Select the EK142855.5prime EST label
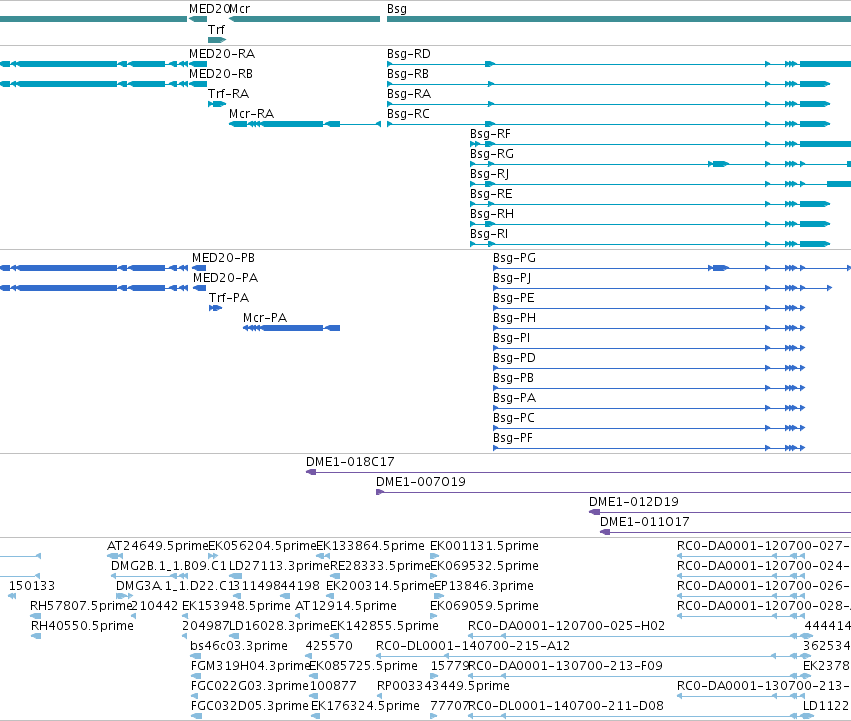The width and height of the screenshot is (851, 721). click(384, 627)
